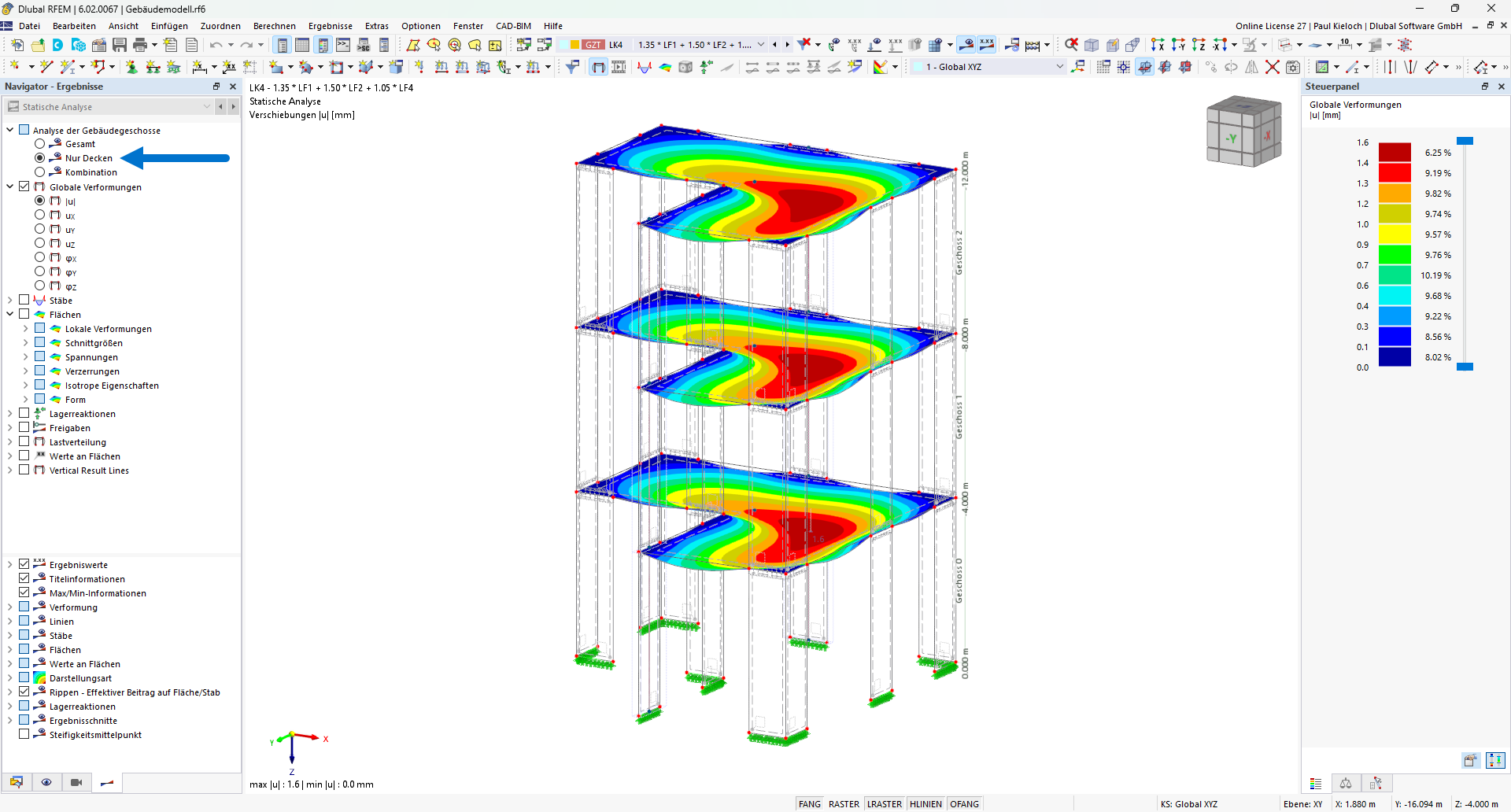This screenshot has height=812, width=1511.
Task: Select the mirror model icon in the toolbar
Action: tap(1251, 67)
